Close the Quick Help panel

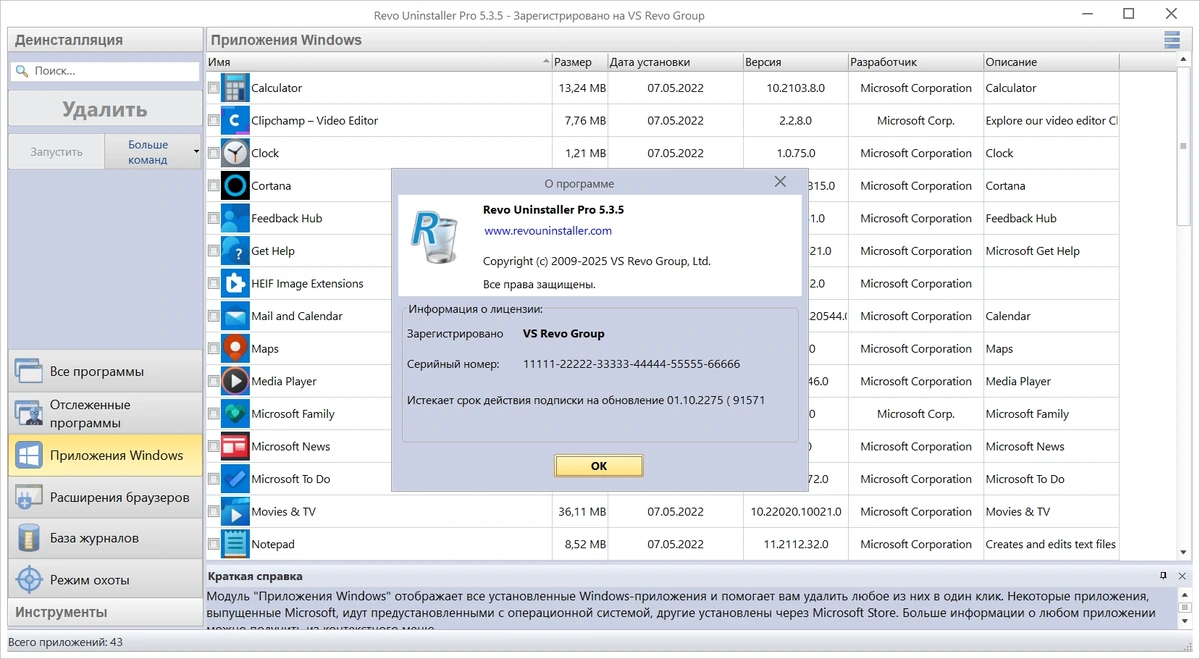[1183, 576]
